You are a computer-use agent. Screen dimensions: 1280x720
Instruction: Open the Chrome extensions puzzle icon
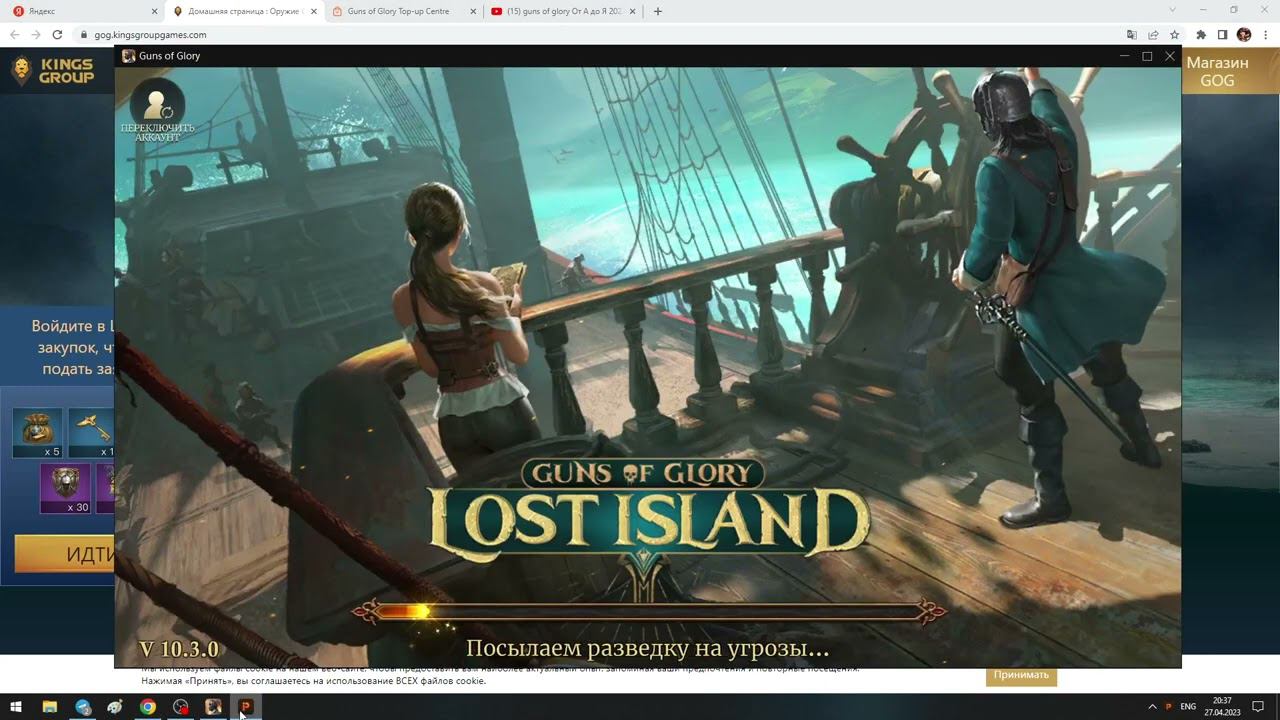click(1201, 34)
